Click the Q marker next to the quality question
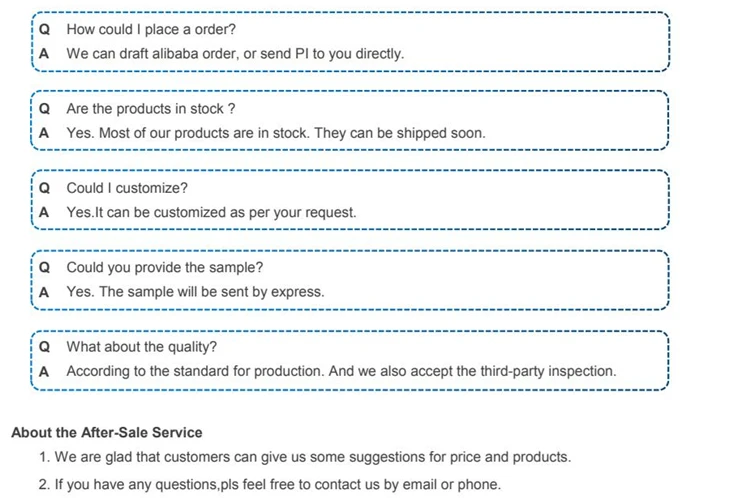The width and height of the screenshot is (750, 498). pyautogui.click(x=44, y=347)
